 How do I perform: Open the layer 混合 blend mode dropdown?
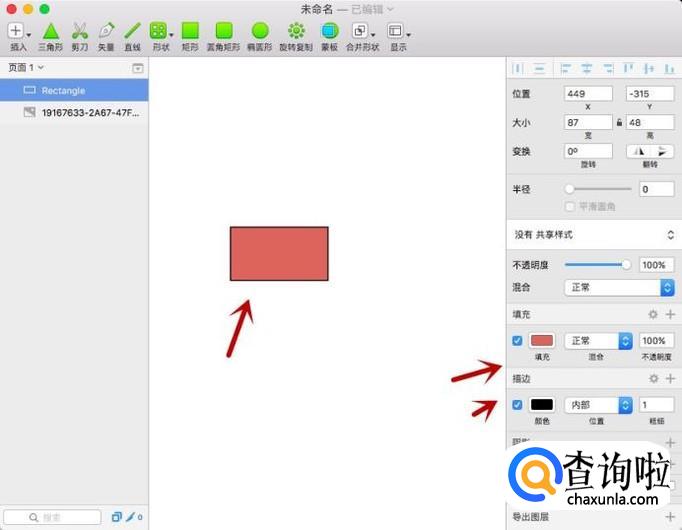pyautogui.click(x=619, y=287)
